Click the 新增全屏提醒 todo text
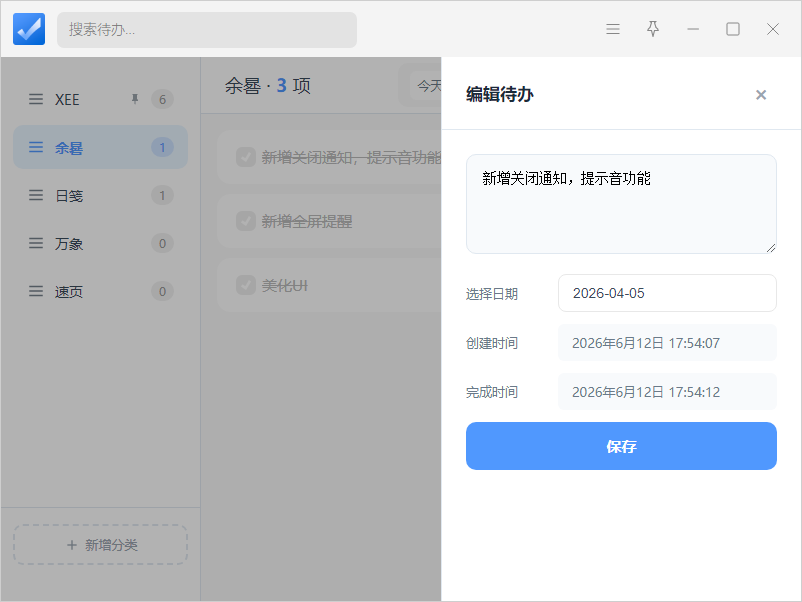Screen dimensions: 802x602 coord(307,221)
